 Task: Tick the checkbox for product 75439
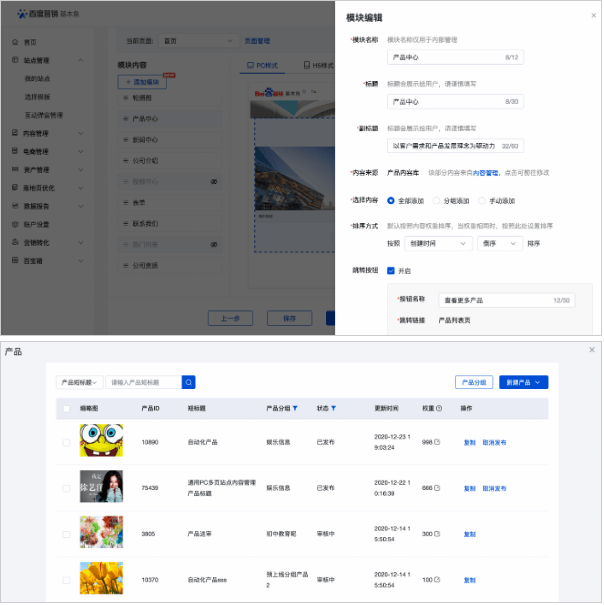pos(66,488)
